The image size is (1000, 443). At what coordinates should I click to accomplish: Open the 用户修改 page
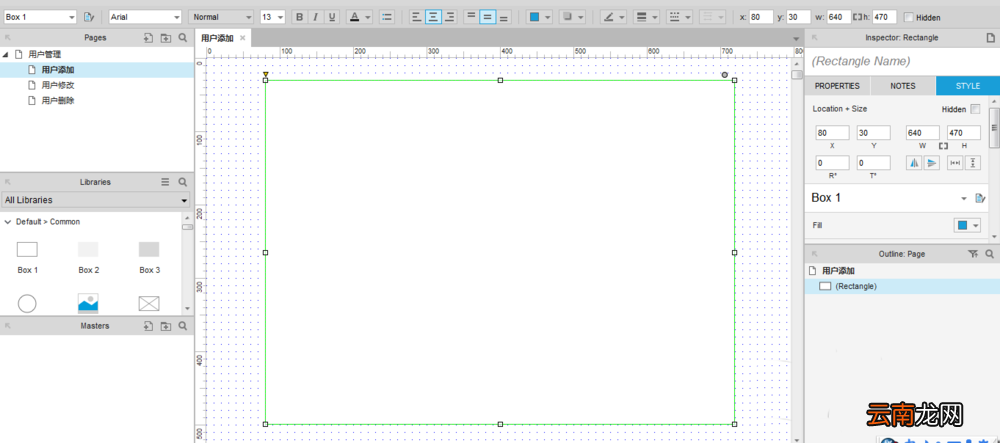tap(58, 85)
